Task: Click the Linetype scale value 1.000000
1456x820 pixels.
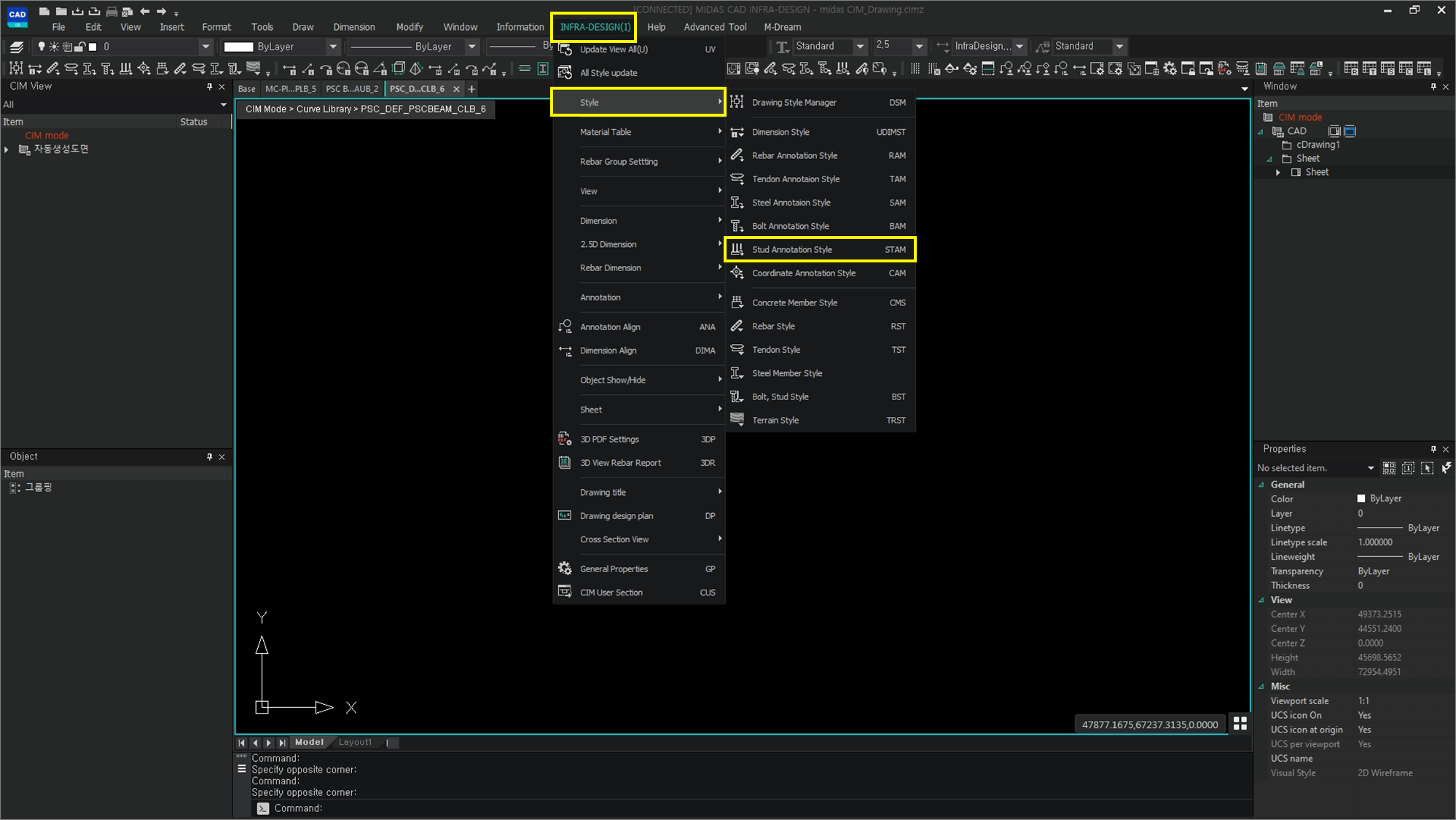Action: click(x=1375, y=542)
